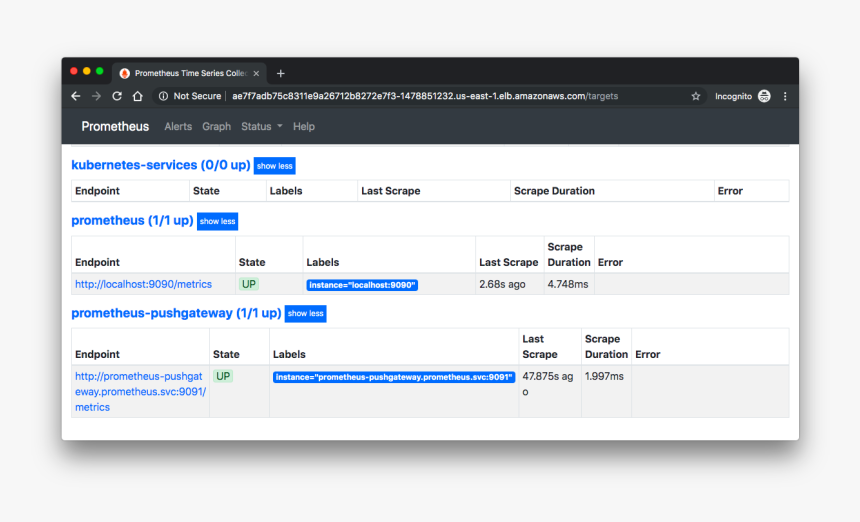Select the Prometheus Time Series Collection tab
This screenshot has height=522, width=860.
[190, 73]
